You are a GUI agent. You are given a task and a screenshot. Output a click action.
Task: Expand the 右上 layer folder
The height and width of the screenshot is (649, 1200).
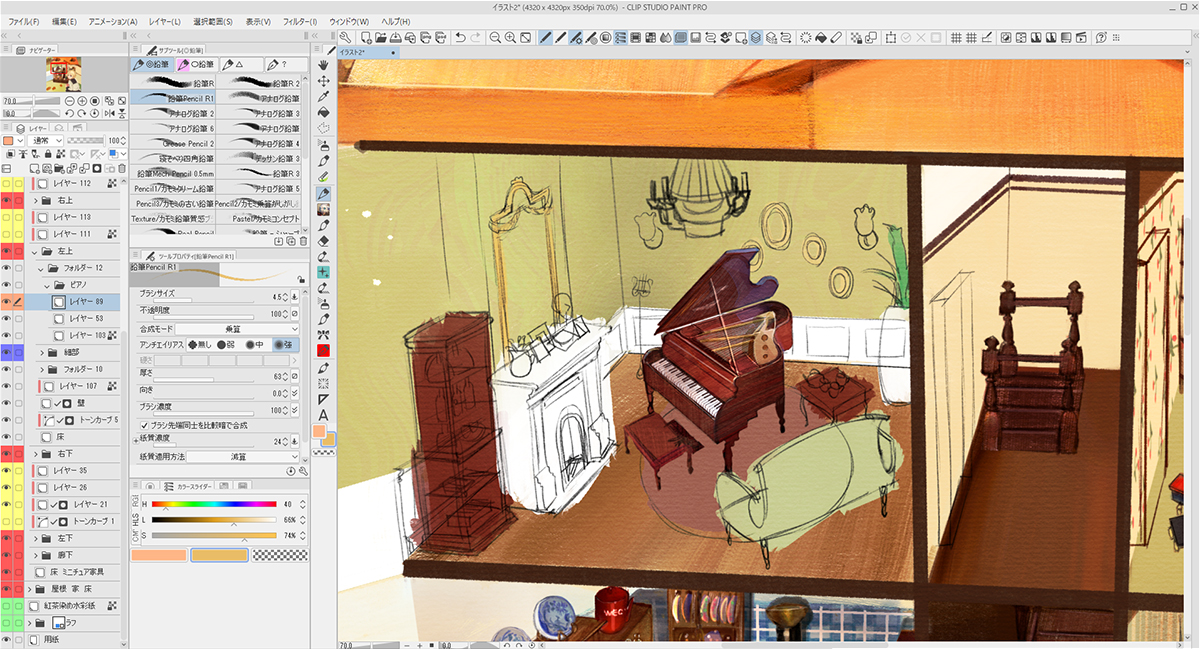pos(37,200)
